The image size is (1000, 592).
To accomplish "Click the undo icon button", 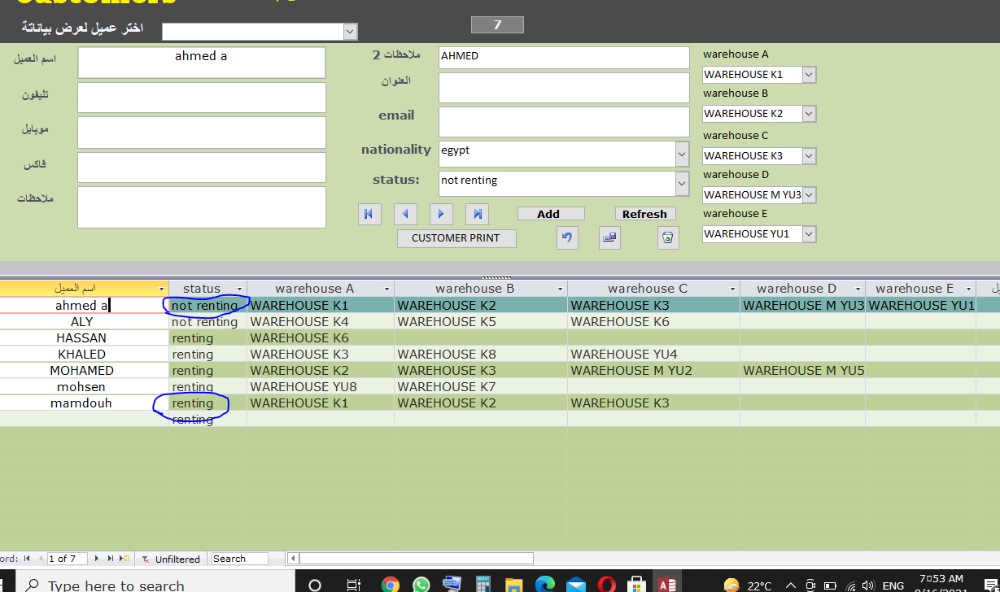I will tap(567, 238).
